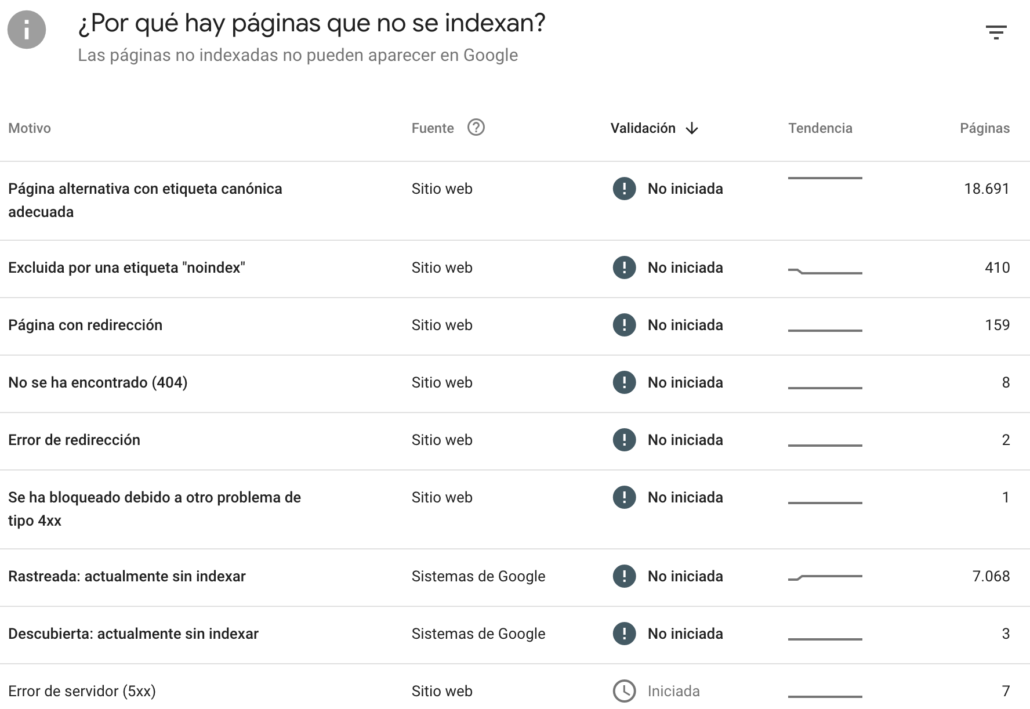Viewport: 1030px width, 709px height.
Task: Click warning icon in 404 row
Action: pos(624,383)
